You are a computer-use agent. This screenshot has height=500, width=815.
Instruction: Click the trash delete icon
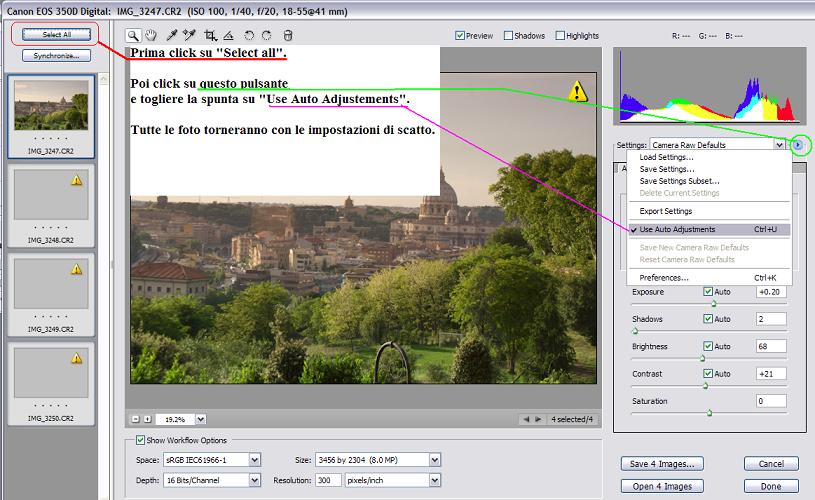tap(288, 36)
